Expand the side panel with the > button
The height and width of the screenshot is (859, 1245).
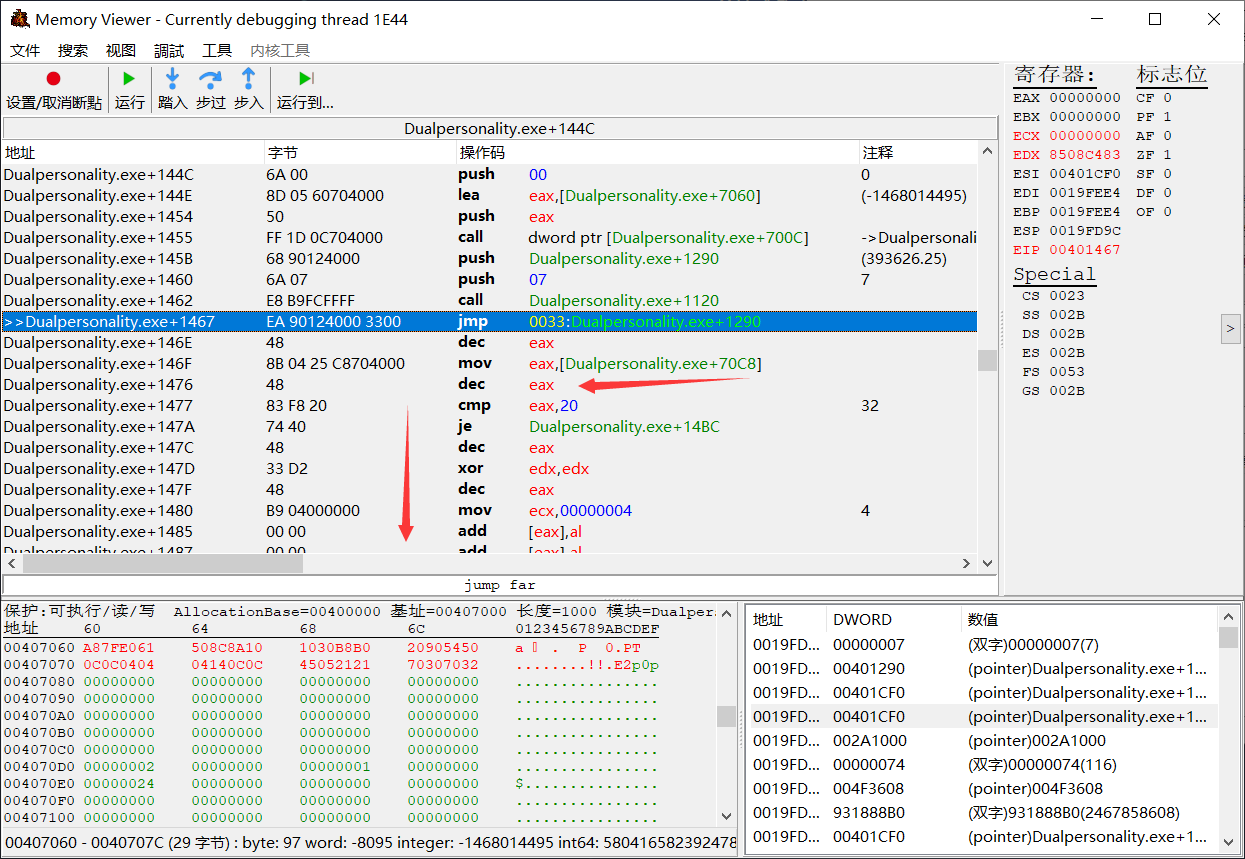coord(1230,328)
